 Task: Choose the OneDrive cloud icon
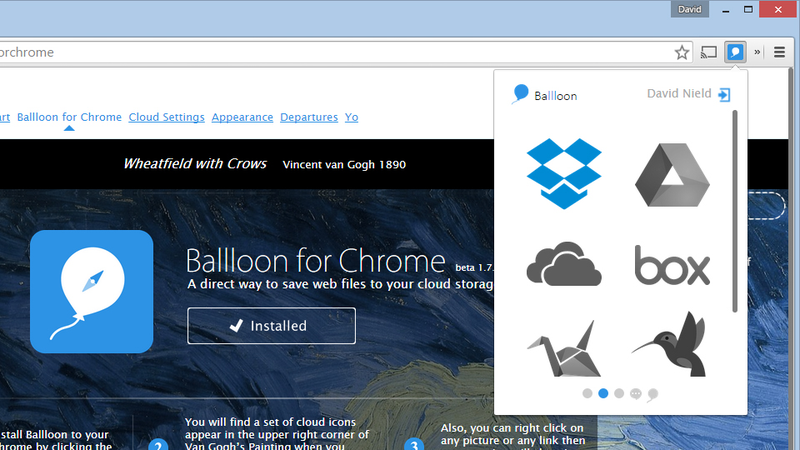(564, 264)
